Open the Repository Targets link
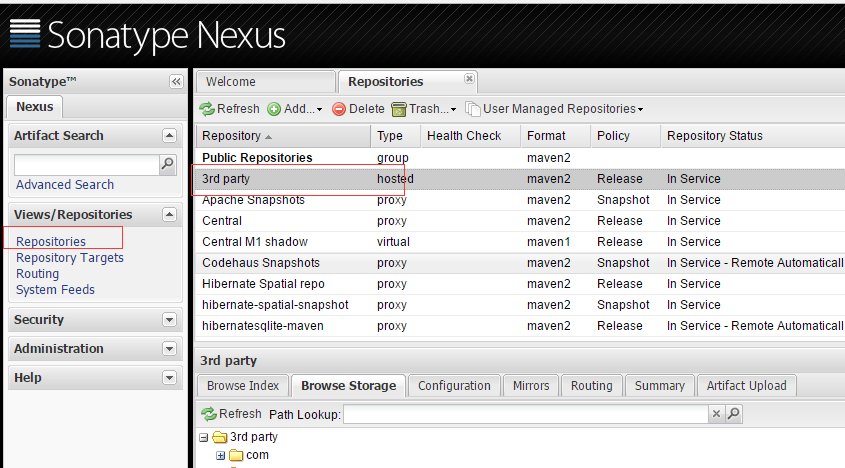 tap(70, 258)
